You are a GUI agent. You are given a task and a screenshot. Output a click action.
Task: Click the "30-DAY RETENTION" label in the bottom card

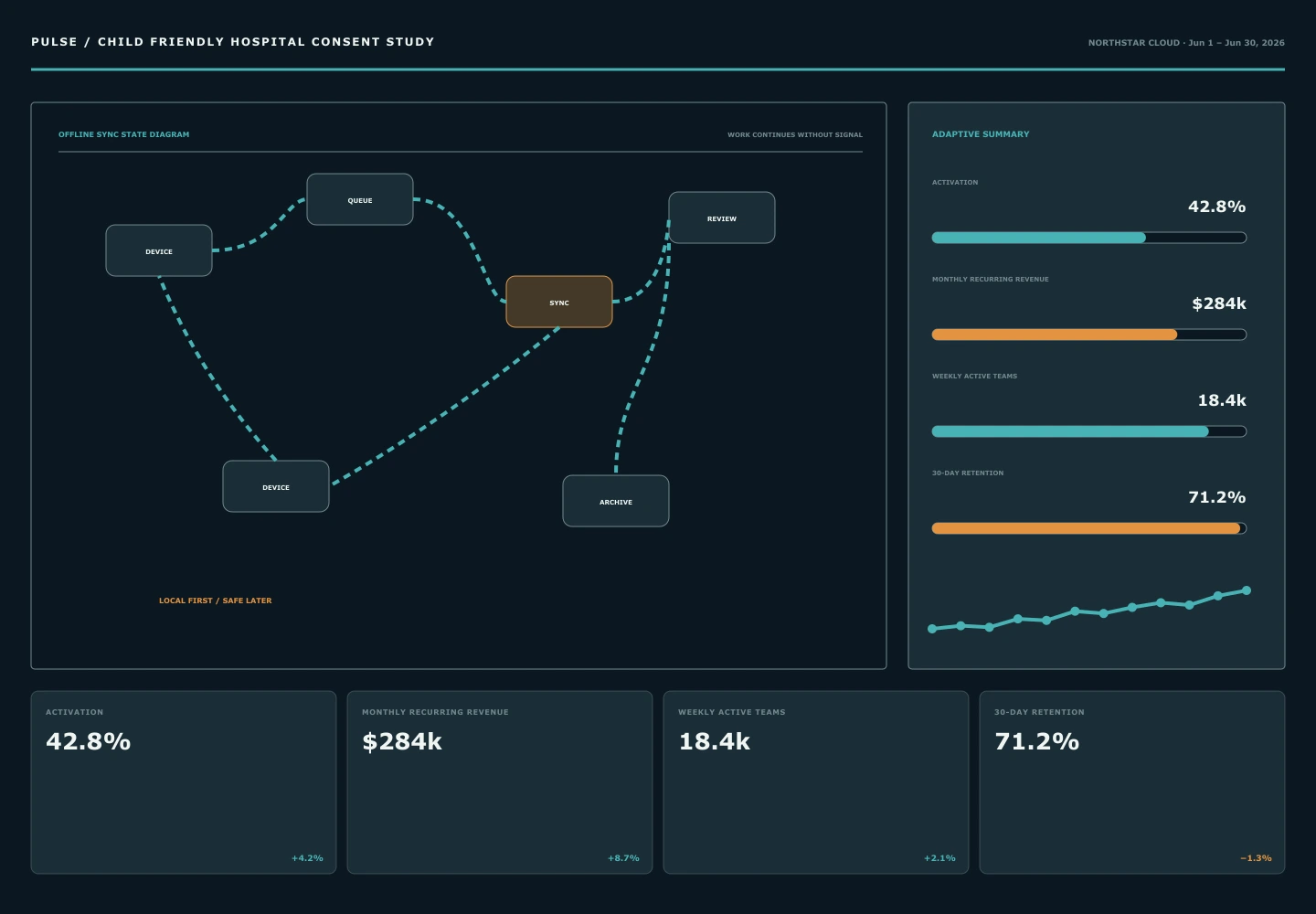point(1039,712)
